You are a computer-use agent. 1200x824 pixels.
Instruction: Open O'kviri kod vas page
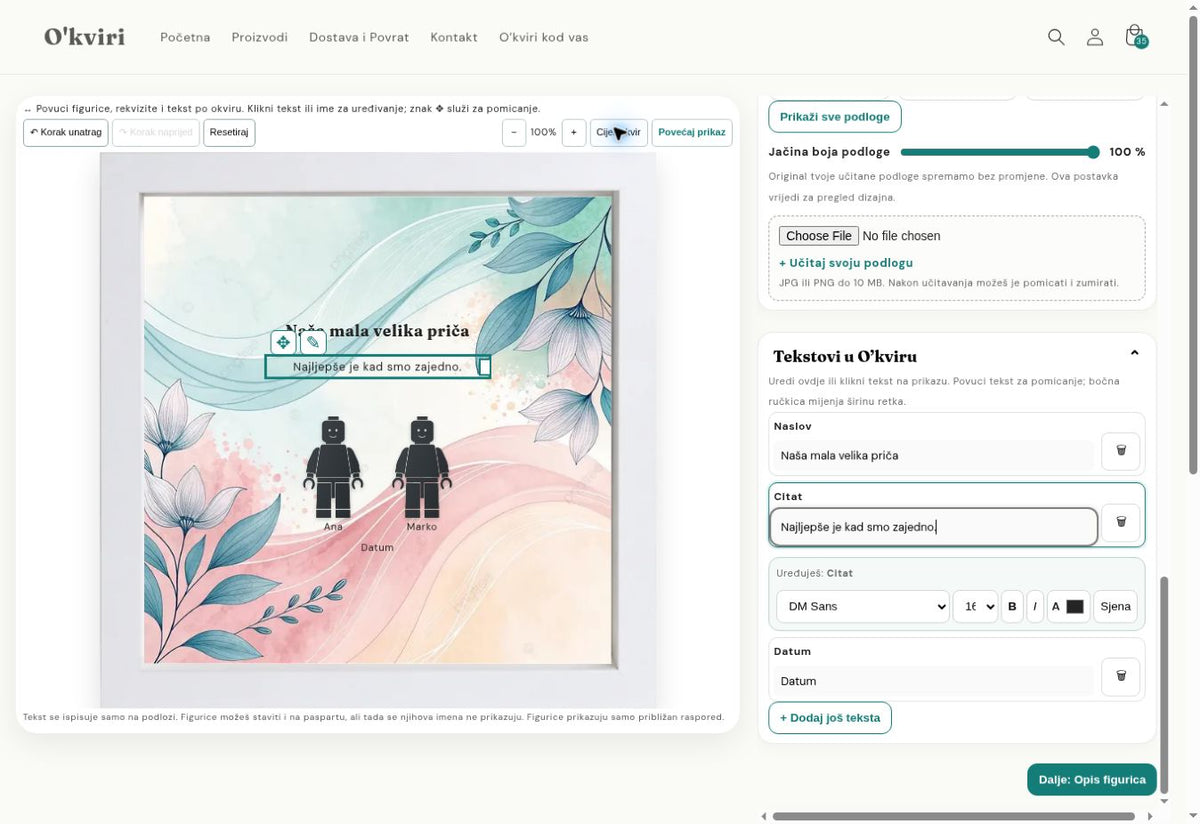544,37
